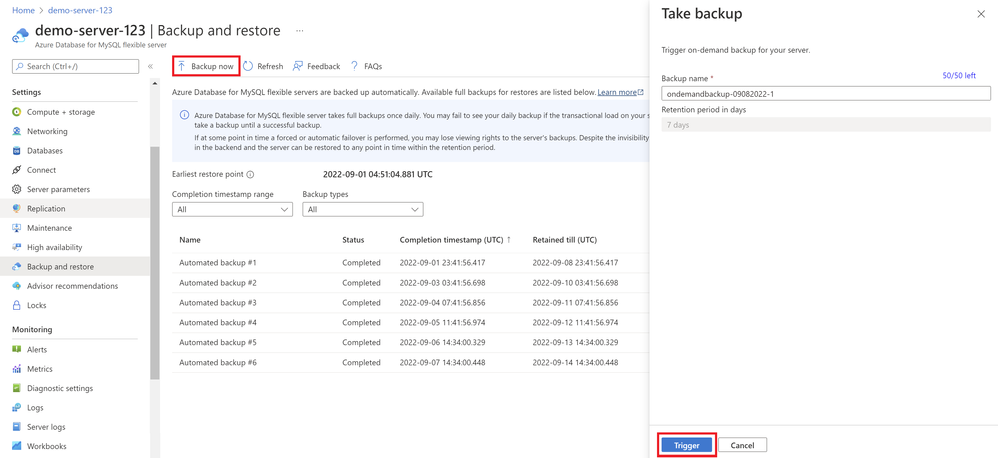The height and width of the screenshot is (458, 998).
Task: Click the Diagnostic settings icon
Action: [17, 388]
